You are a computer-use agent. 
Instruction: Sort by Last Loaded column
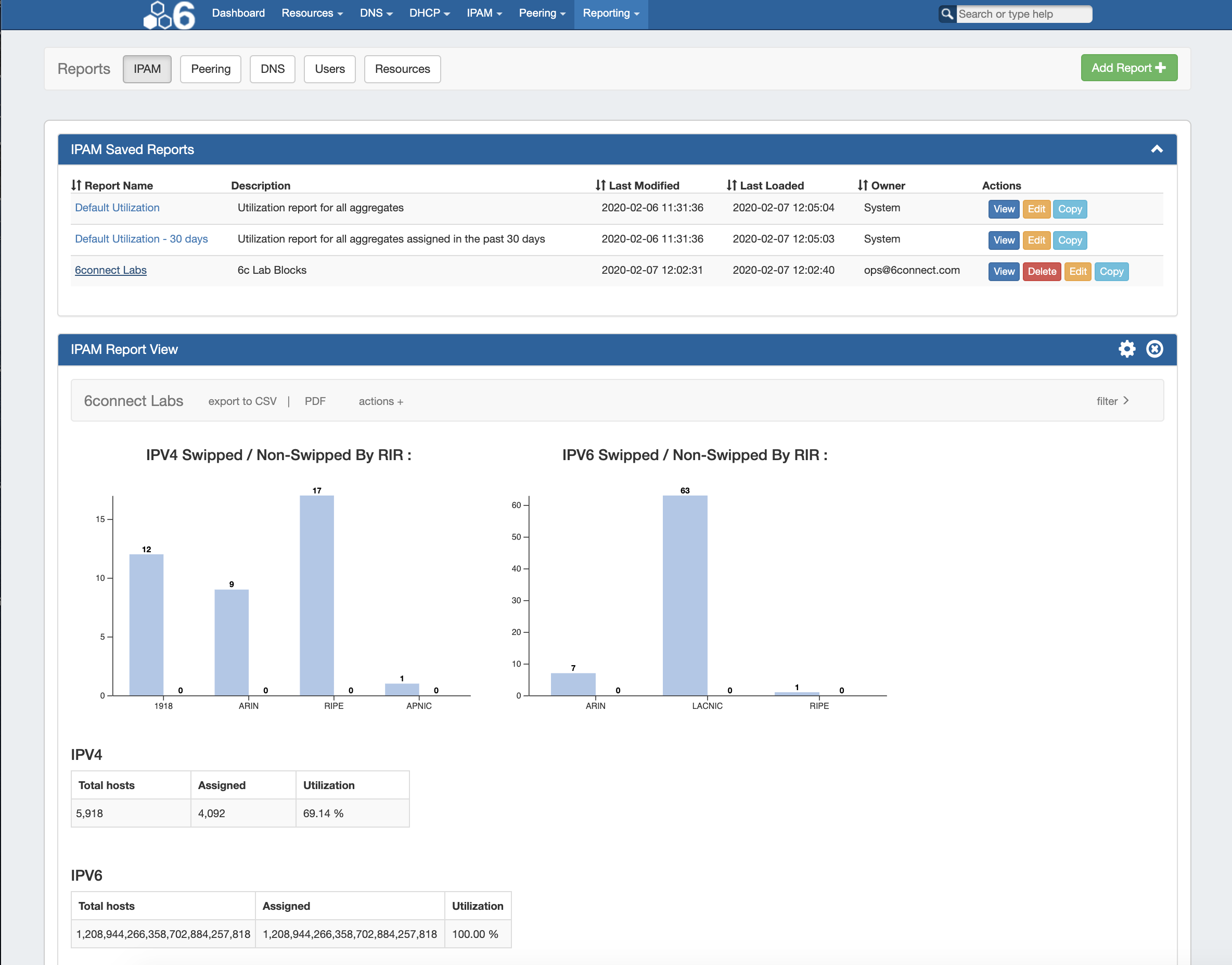765,185
